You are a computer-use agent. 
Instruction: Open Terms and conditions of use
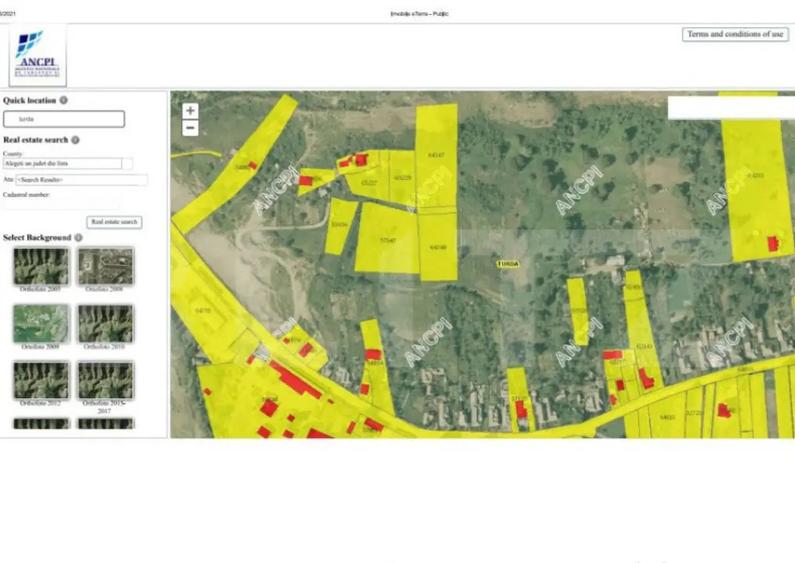pos(735,34)
